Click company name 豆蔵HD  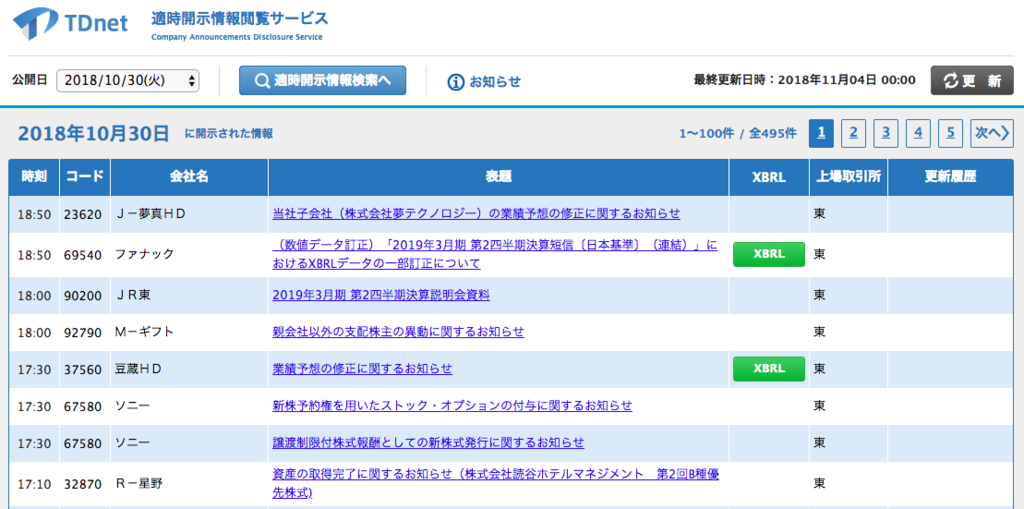[138, 369]
